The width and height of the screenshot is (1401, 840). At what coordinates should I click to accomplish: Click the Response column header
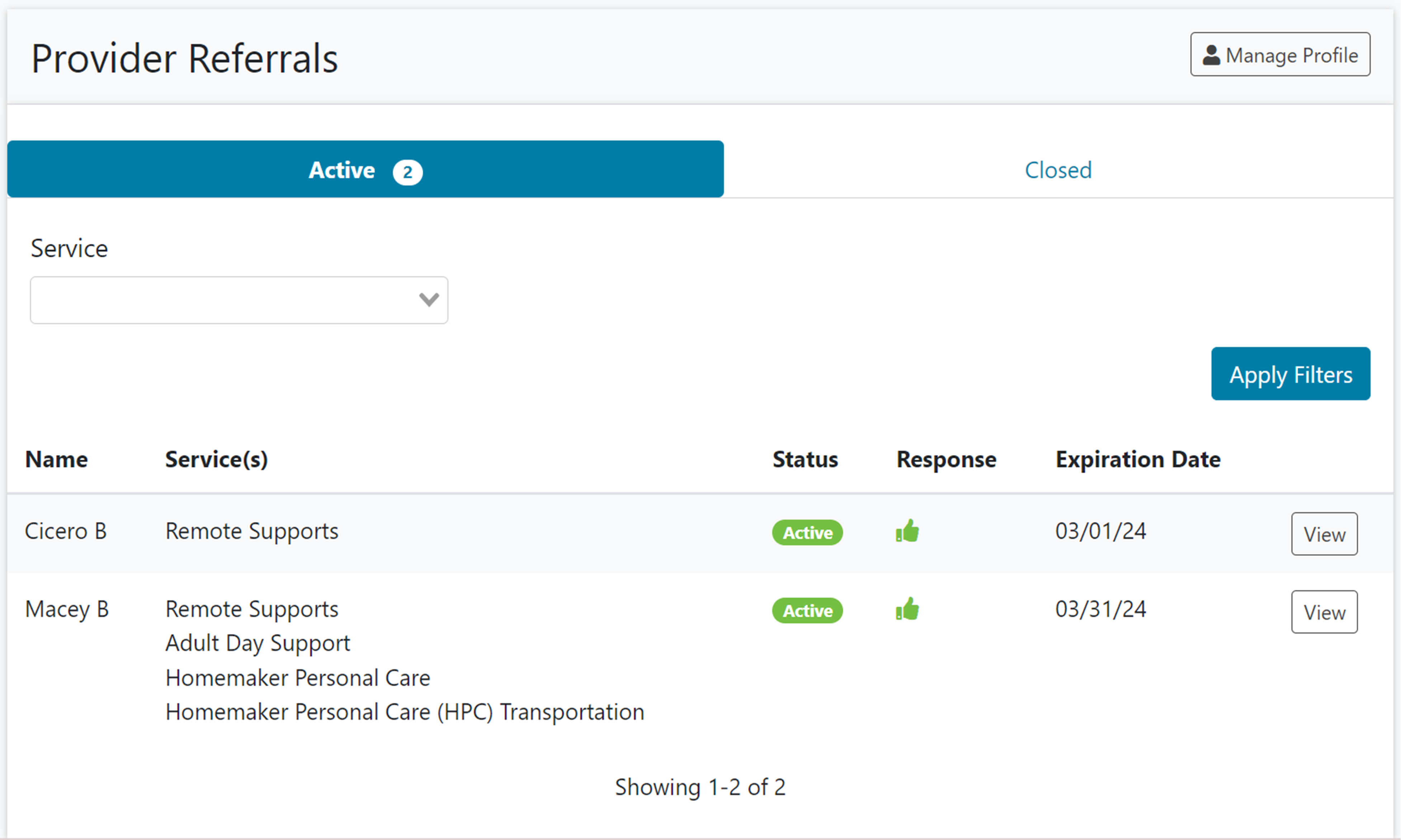[946, 459]
